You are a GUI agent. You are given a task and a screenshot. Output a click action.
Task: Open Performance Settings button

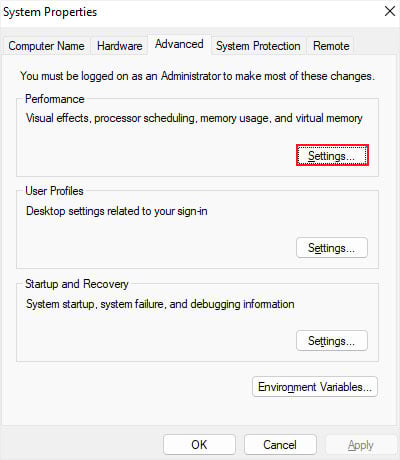pyautogui.click(x=332, y=155)
